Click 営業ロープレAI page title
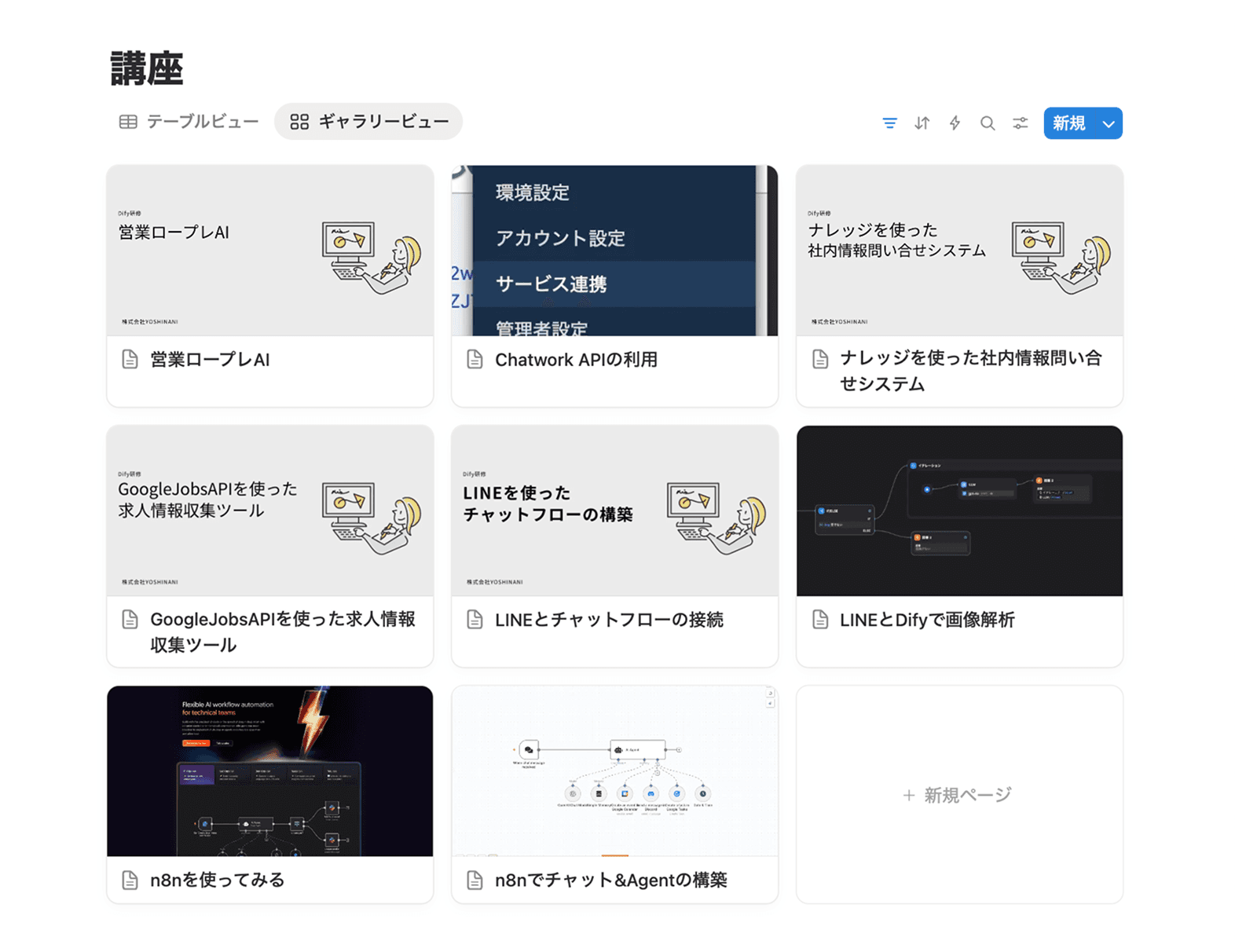This screenshot has height=952, width=1235. pyautogui.click(x=210, y=360)
